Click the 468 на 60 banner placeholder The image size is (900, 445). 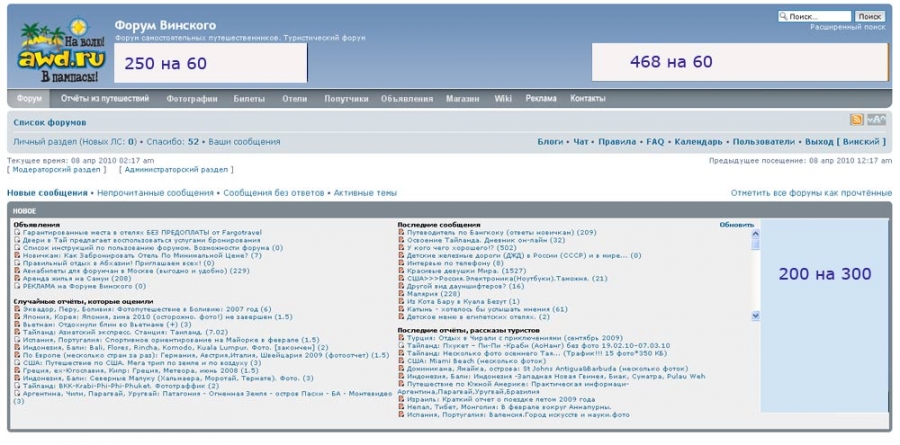coord(740,62)
